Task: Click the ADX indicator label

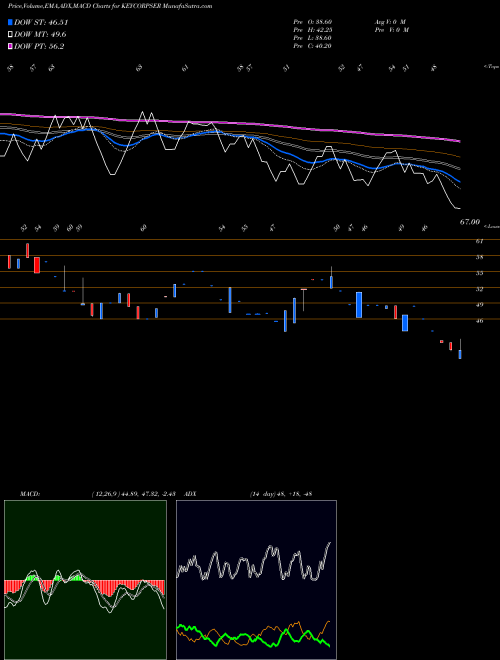Action: point(190,494)
